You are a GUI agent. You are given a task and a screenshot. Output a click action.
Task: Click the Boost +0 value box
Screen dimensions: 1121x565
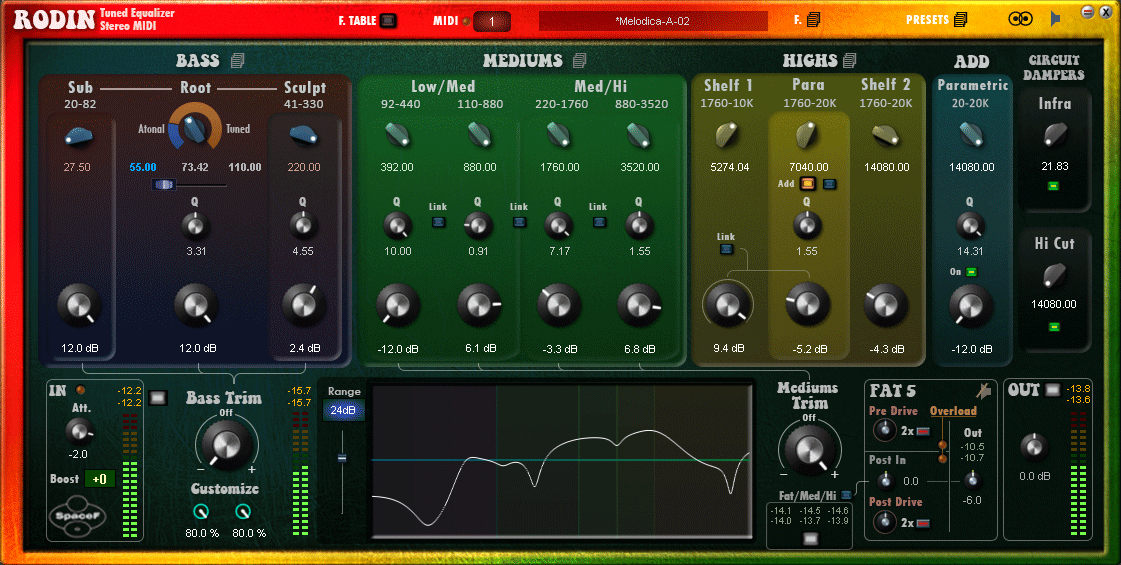click(x=99, y=479)
